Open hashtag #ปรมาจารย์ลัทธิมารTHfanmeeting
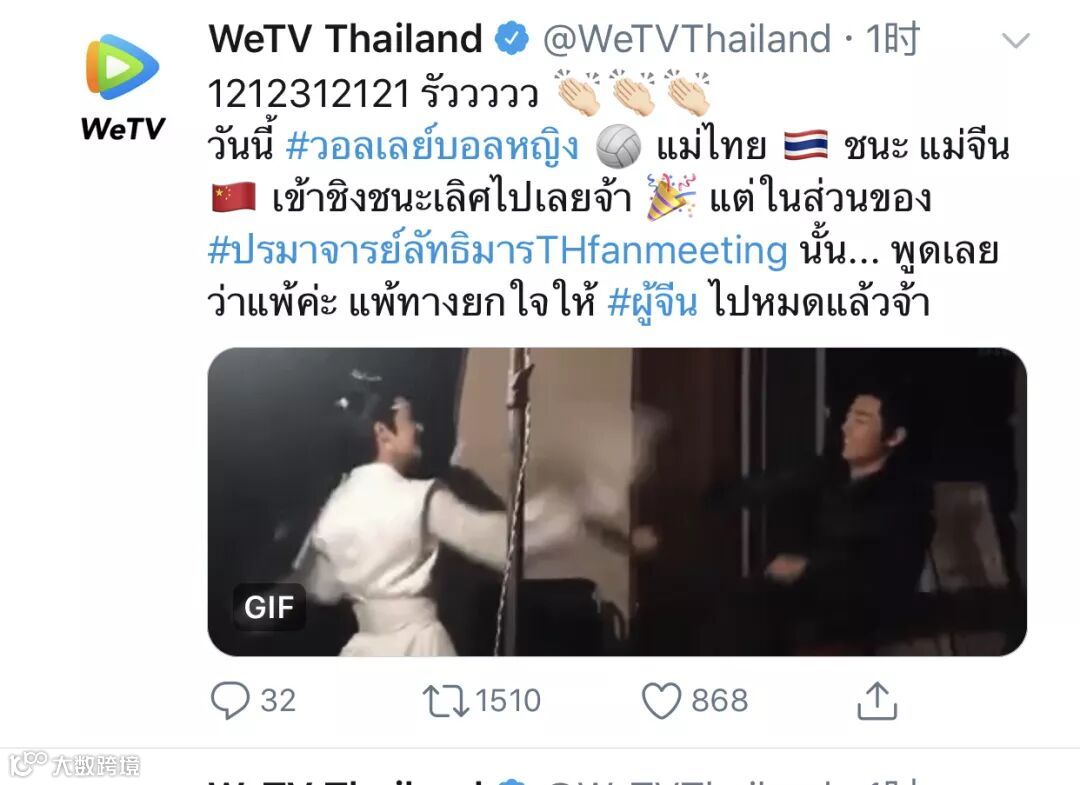This screenshot has height=785, width=1080. 497,251
